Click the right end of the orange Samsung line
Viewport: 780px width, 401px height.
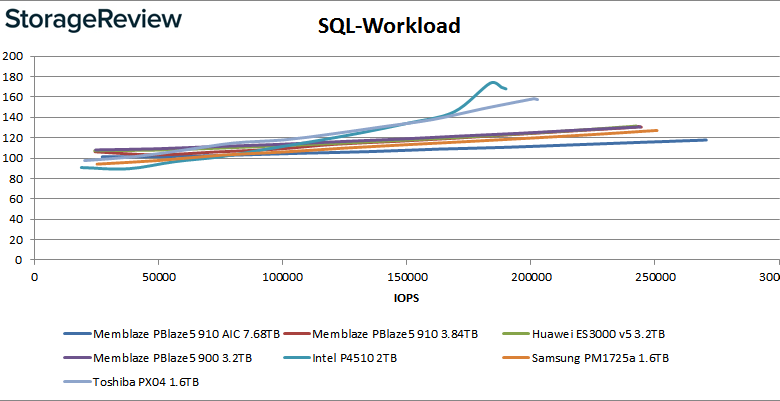(x=657, y=130)
